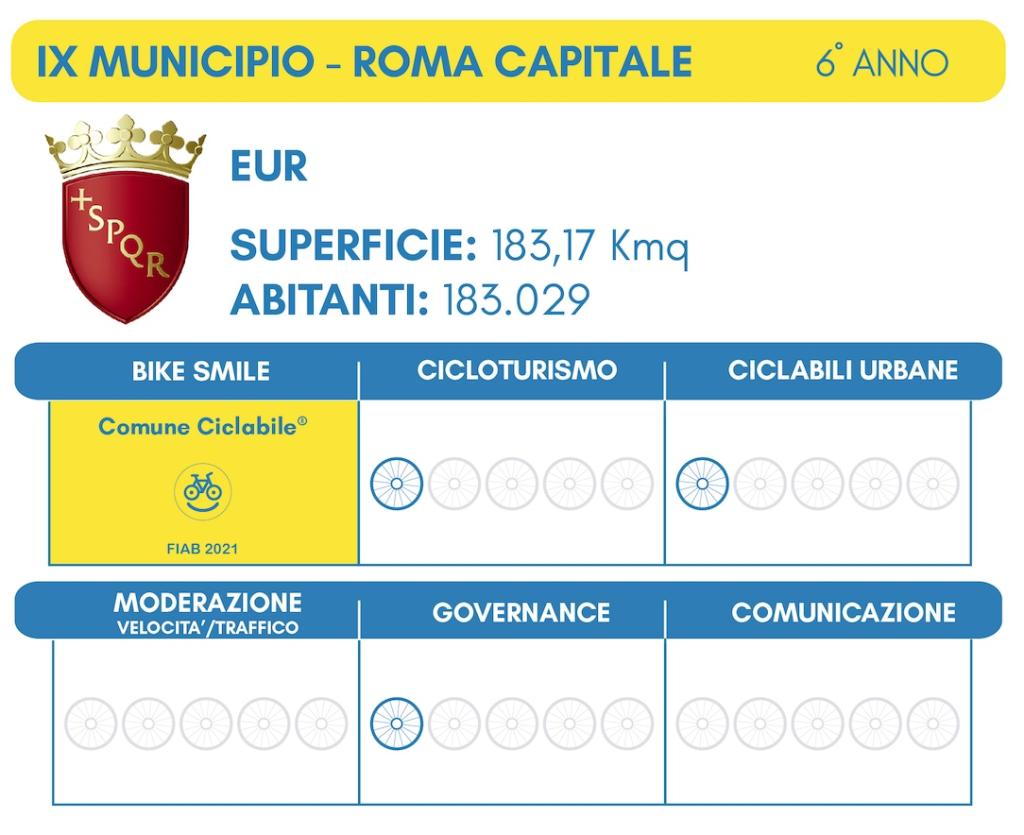Select the Cicloturismo header tab
Screen dimensions: 1024x835
[x=517, y=370]
